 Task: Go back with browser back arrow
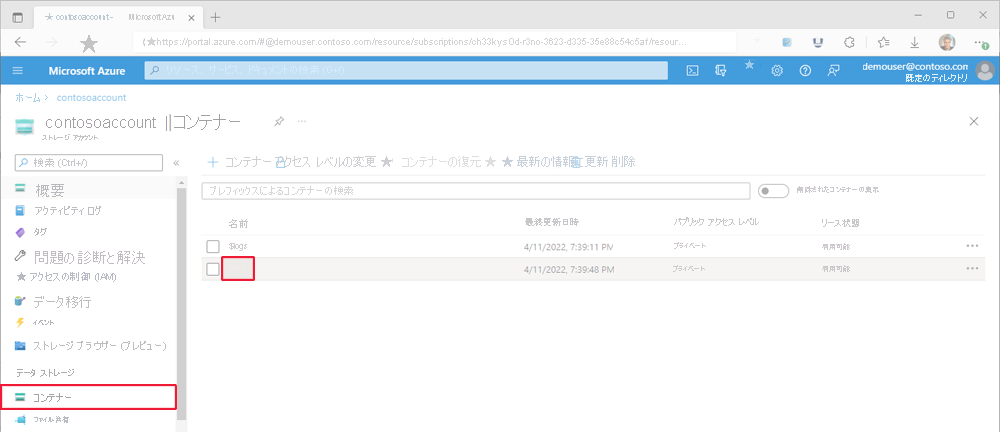(20, 42)
